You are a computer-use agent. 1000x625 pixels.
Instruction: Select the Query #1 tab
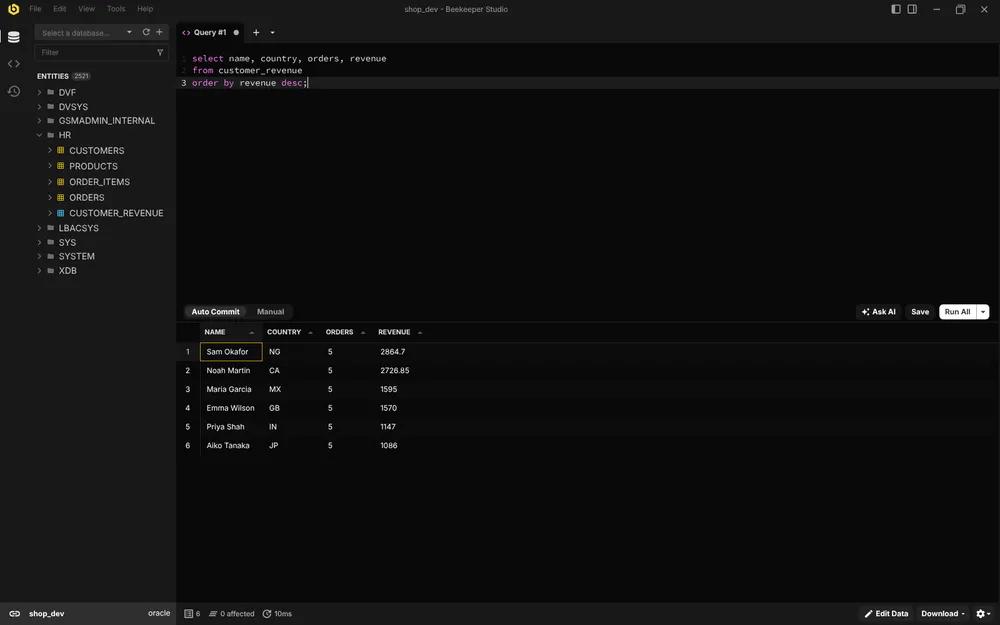pos(210,33)
